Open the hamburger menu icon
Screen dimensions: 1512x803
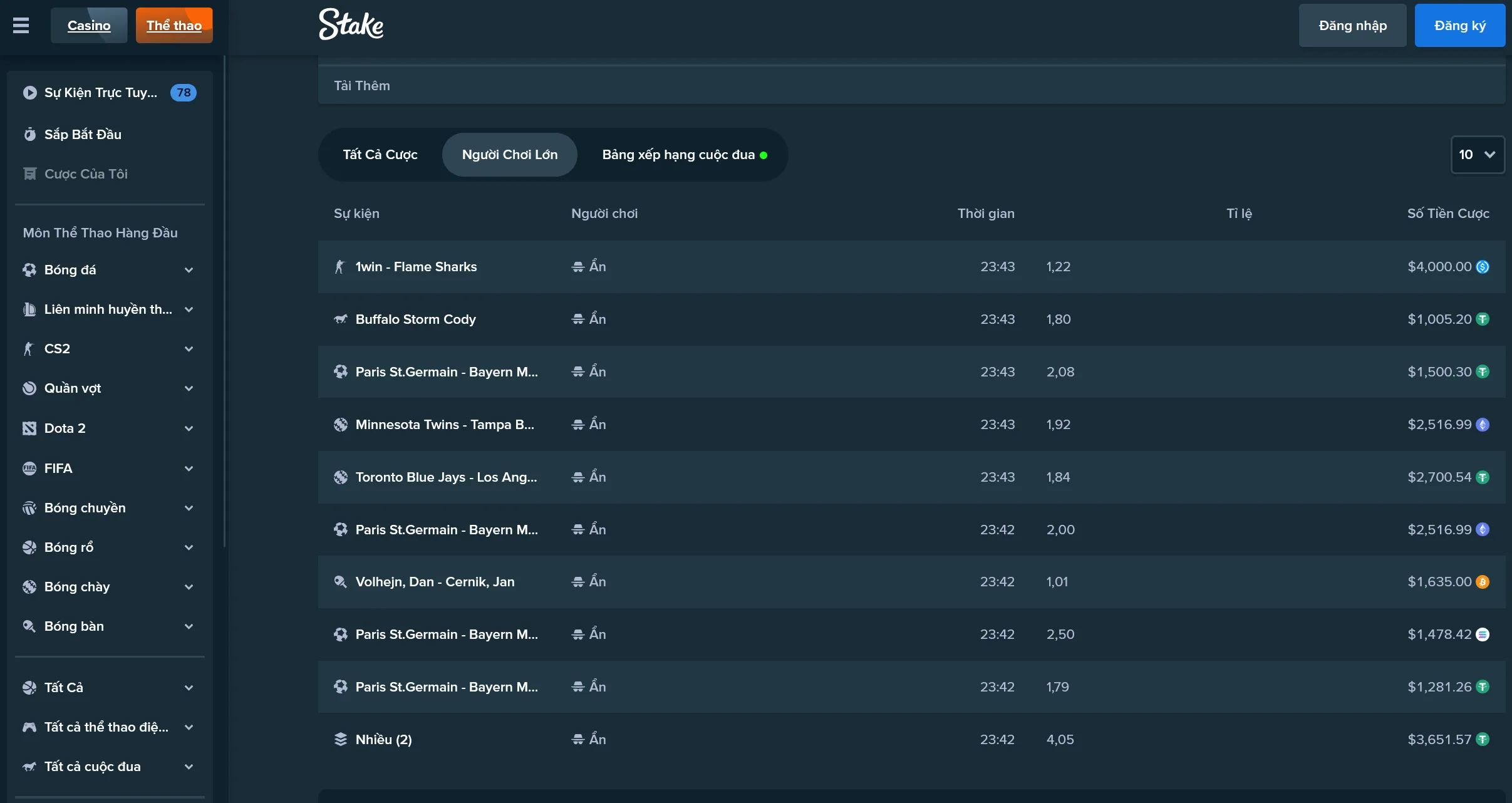coord(21,26)
